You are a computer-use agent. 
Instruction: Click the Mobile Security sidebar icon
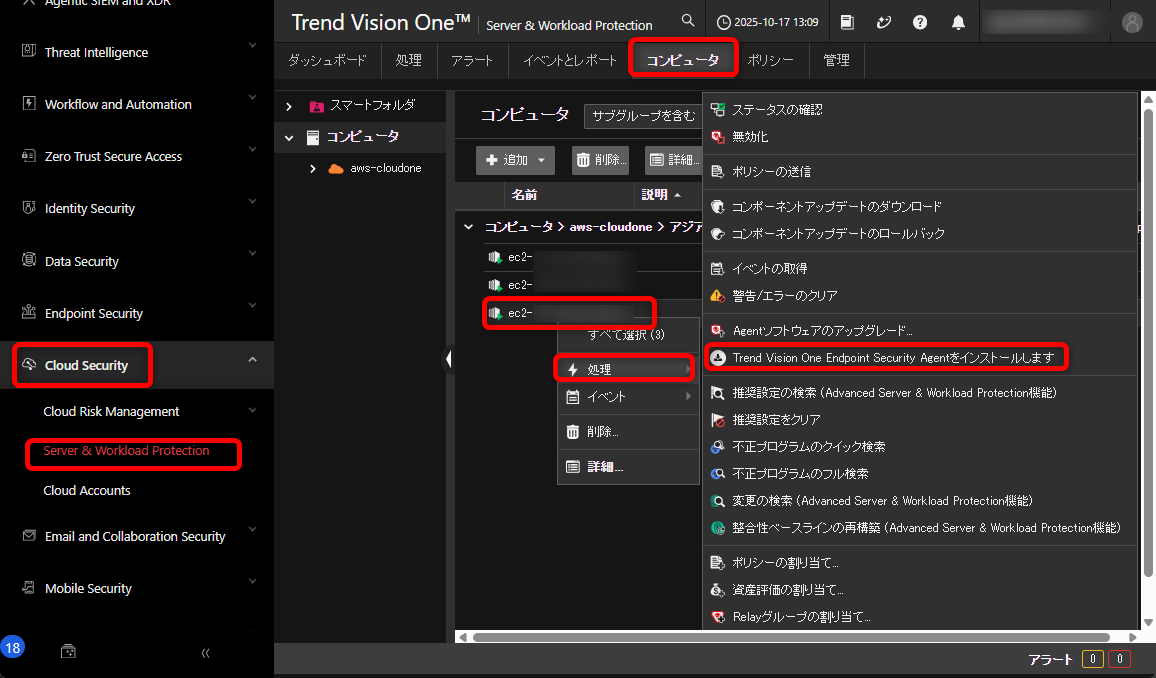pos(29,587)
